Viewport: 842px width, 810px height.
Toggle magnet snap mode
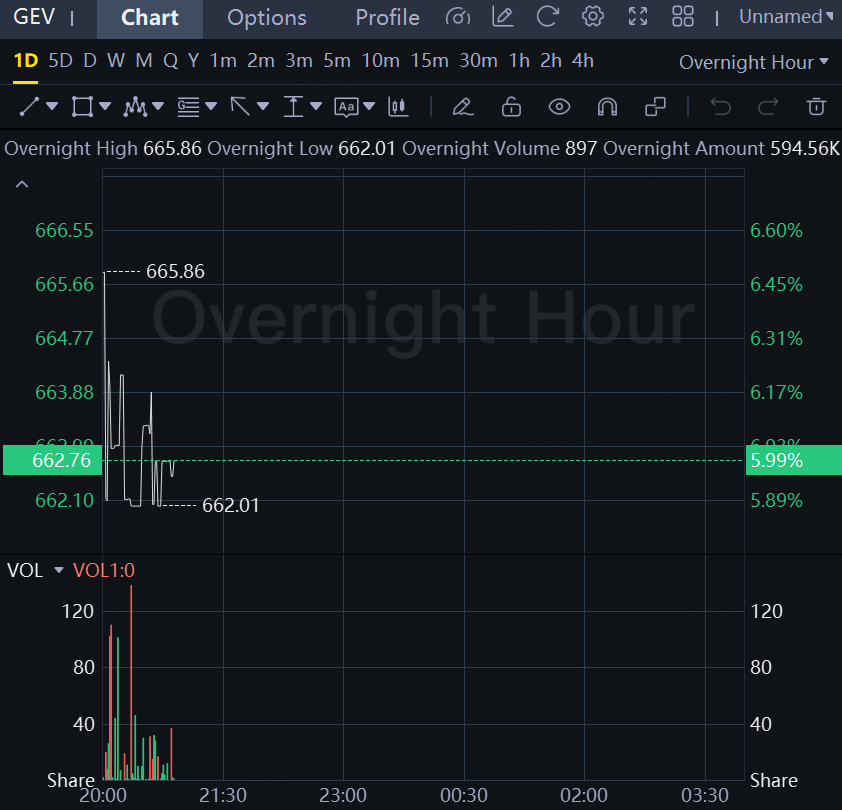(607, 106)
